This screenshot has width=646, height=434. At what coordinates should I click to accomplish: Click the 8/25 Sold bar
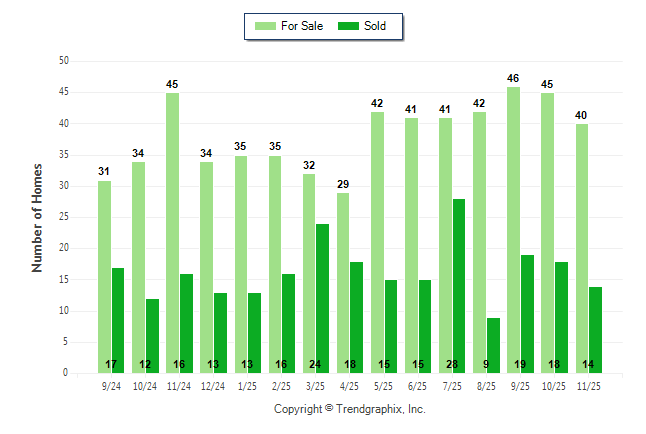[493, 344]
